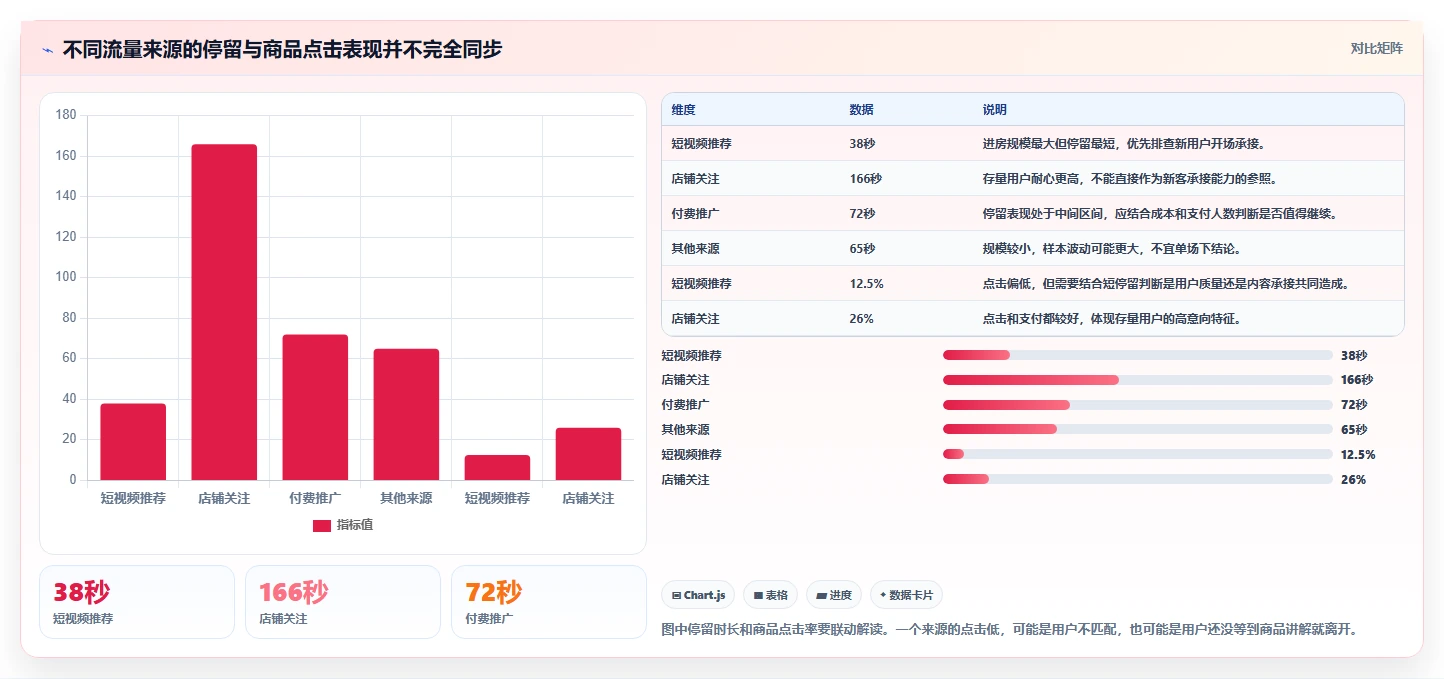The image size is (1444, 679).
Task: Click the 付费推广 x-axis label under the chart
Action: (315, 498)
